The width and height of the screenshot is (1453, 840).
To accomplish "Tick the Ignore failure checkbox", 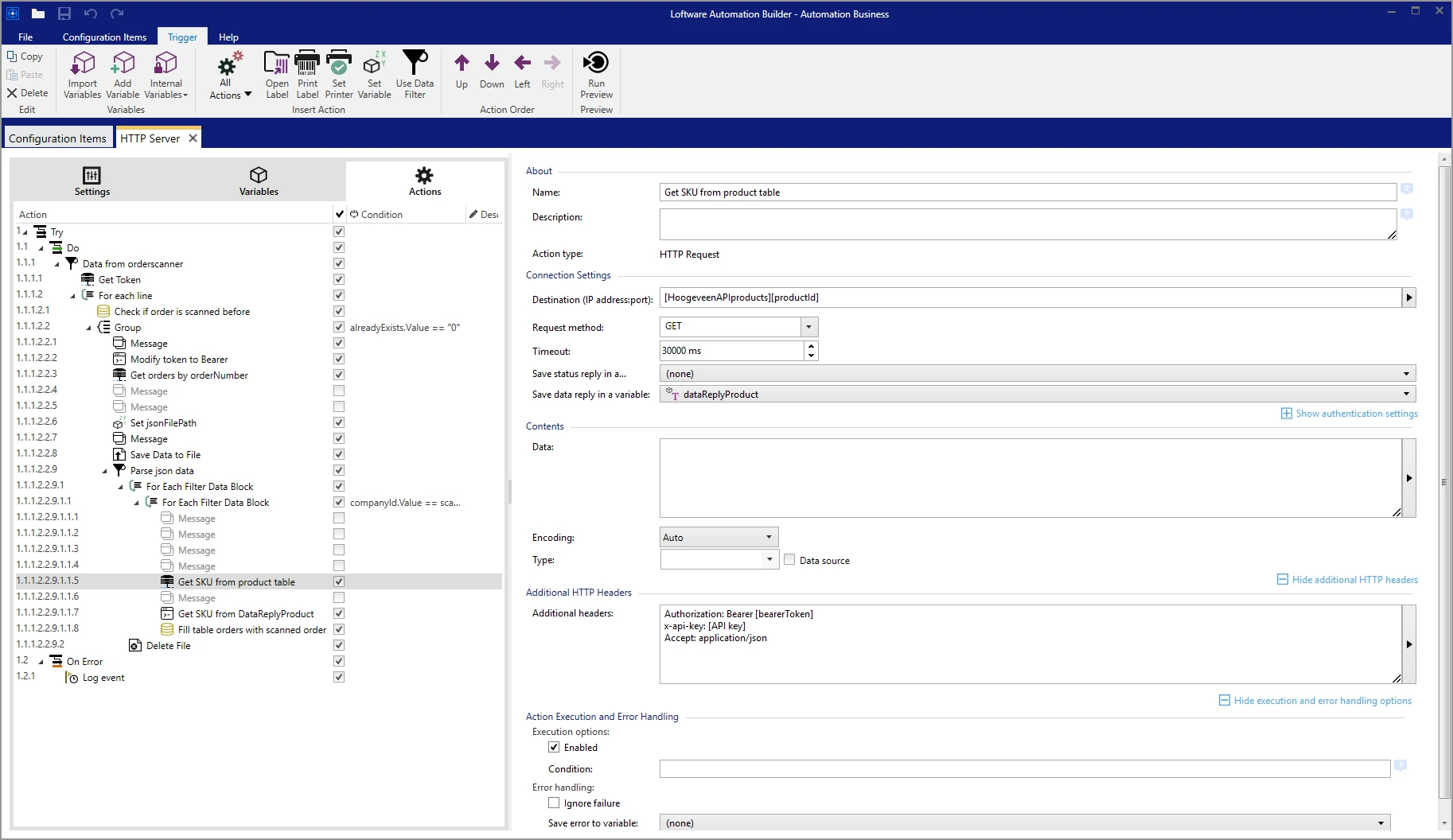I will (554, 803).
